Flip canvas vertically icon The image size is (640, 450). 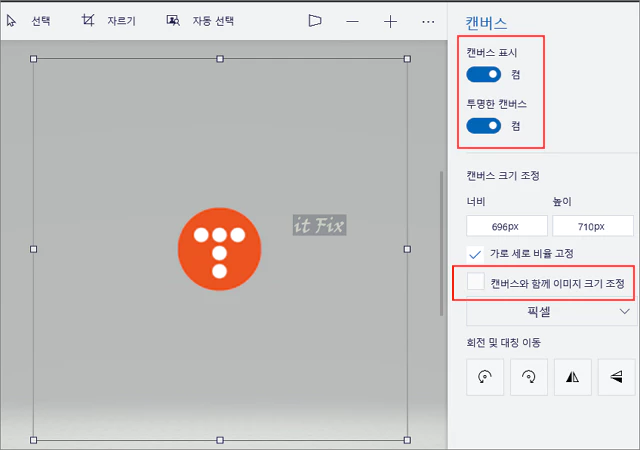coord(616,377)
